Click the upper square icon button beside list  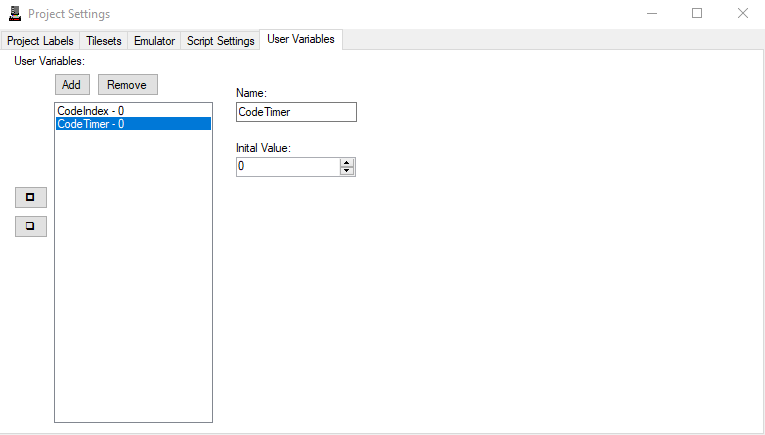(31, 198)
